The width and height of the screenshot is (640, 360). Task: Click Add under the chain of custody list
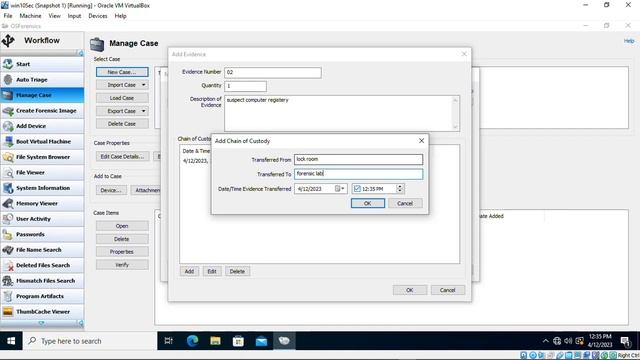tap(189, 271)
